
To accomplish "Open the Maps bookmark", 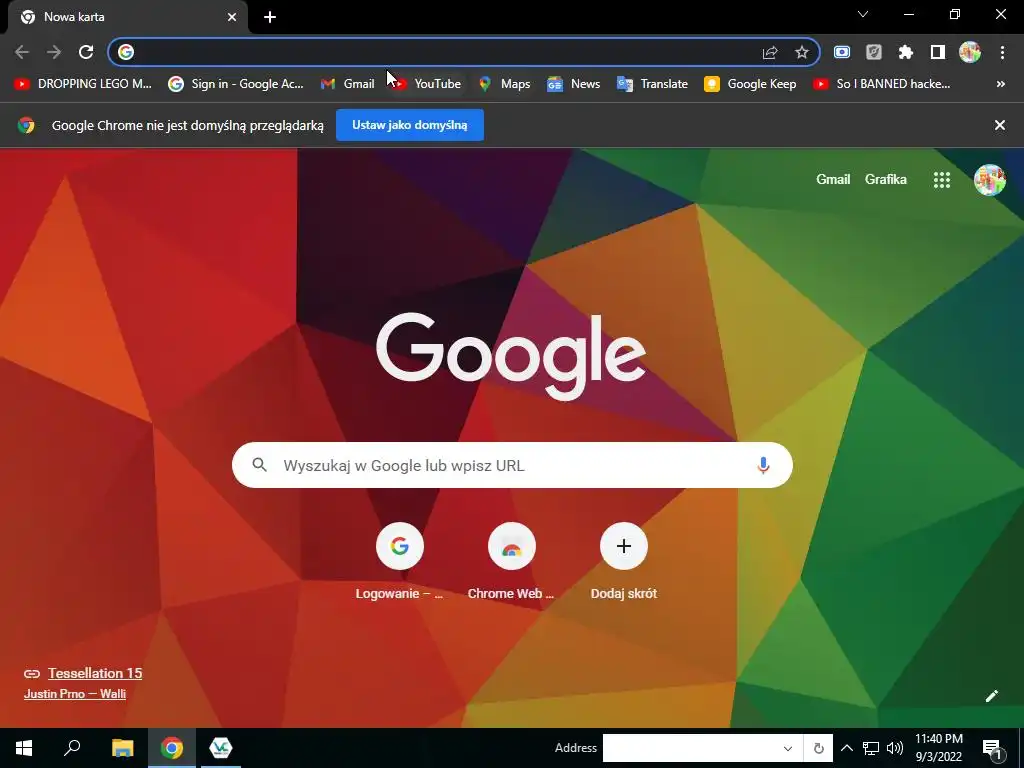I will click(504, 84).
